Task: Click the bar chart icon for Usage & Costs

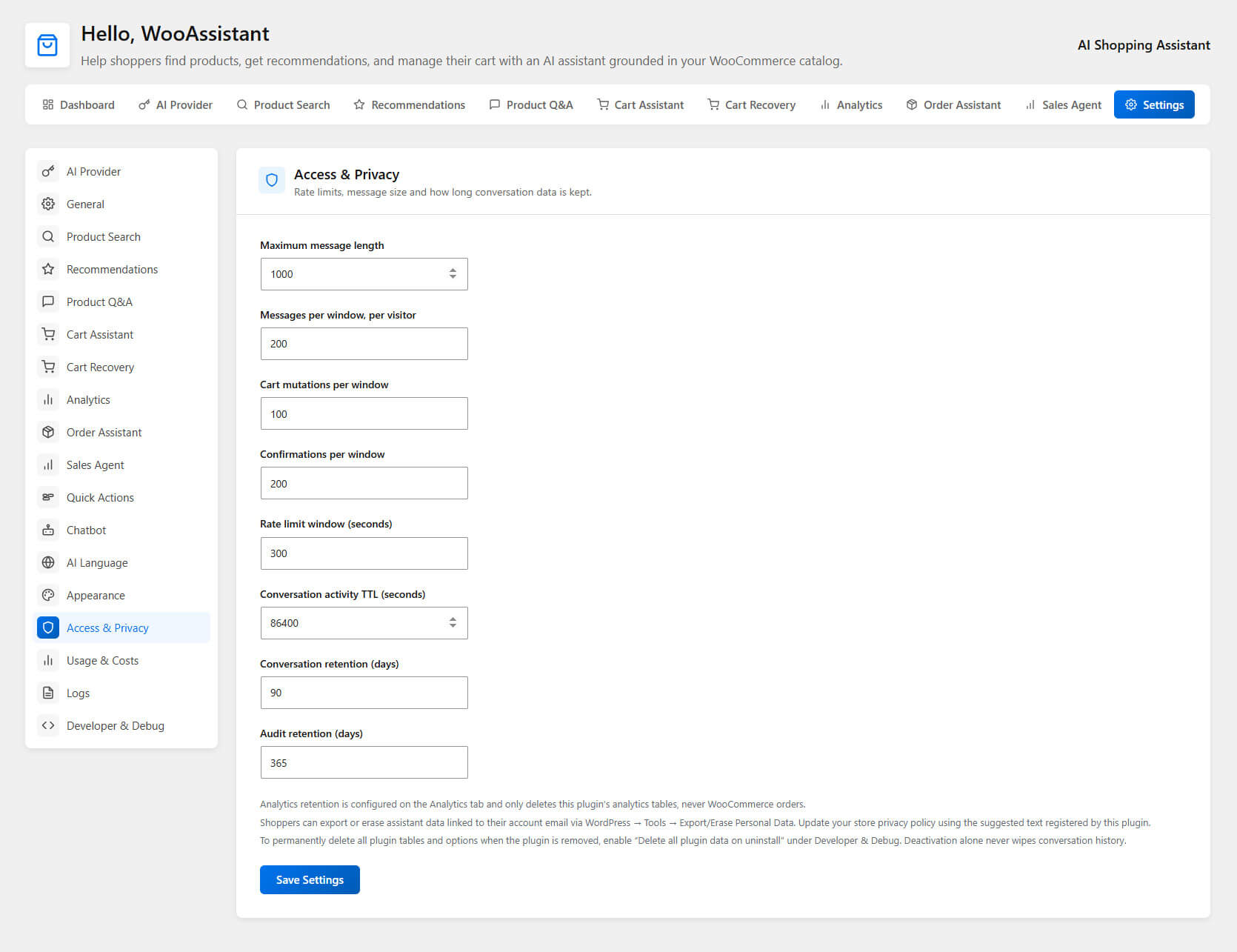Action: 48,661
